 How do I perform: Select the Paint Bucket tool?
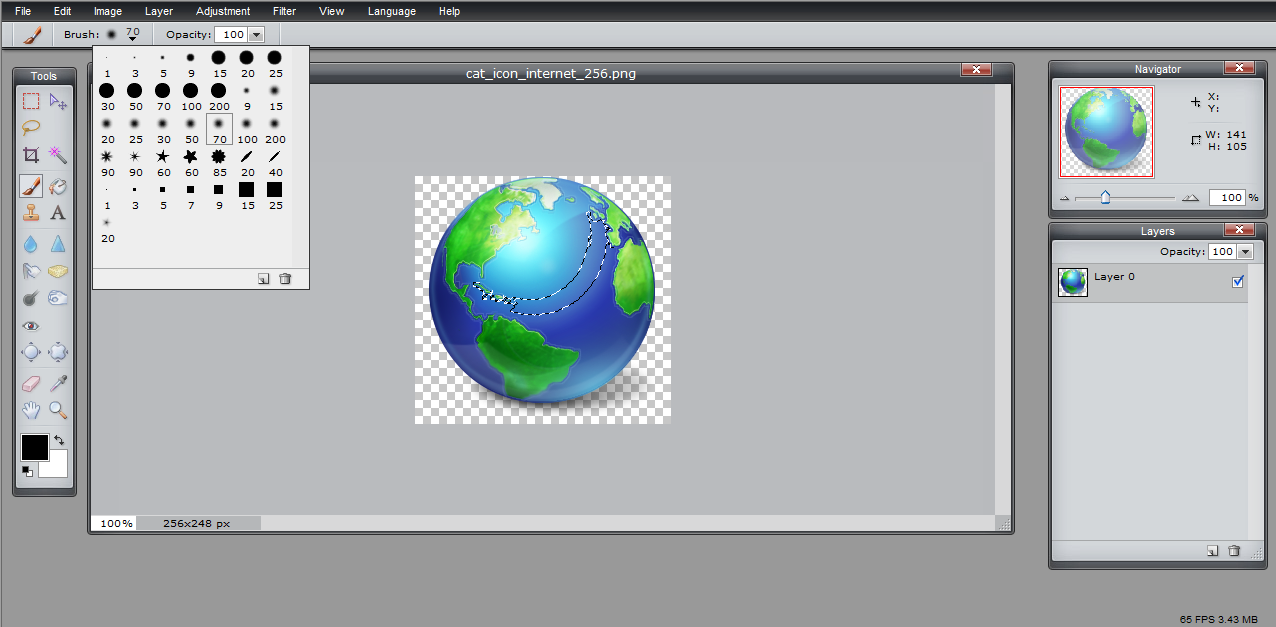(x=58, y=186)
